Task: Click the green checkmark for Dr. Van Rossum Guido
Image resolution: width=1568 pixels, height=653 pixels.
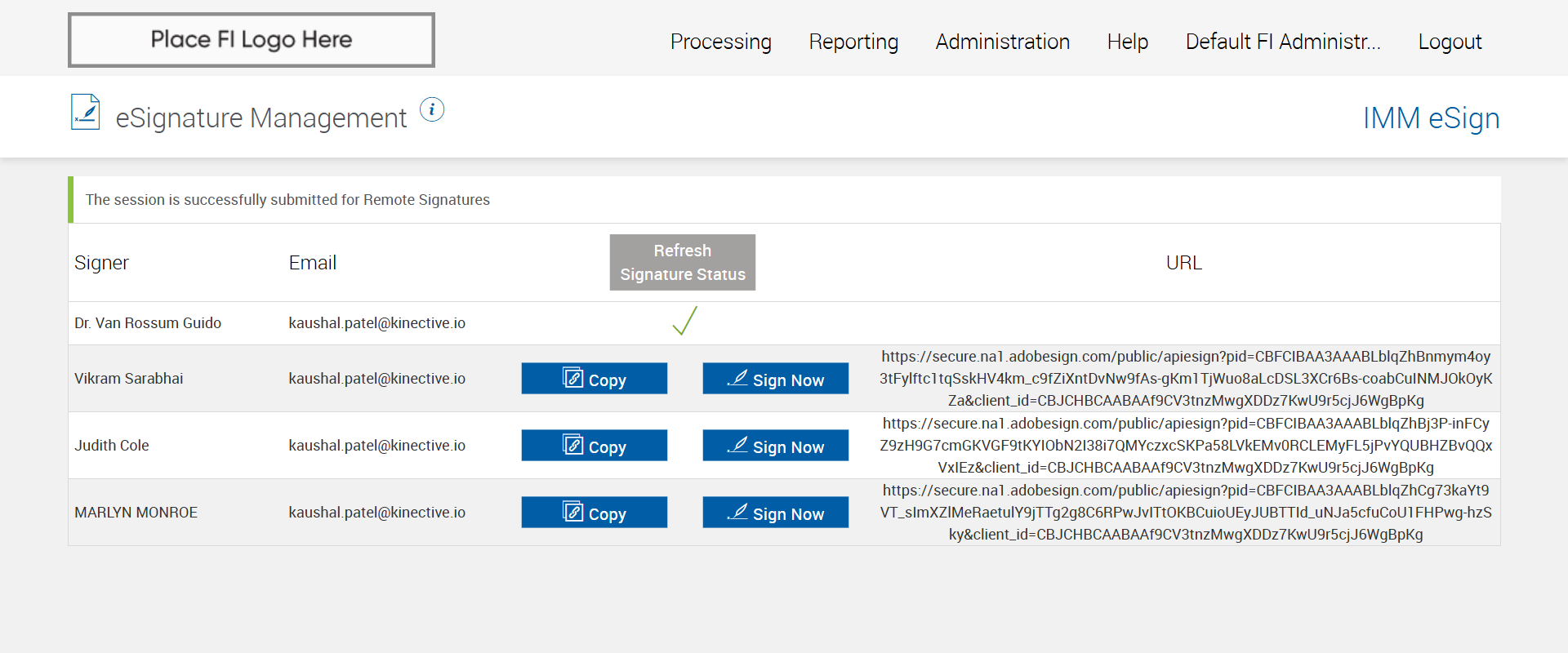Action: click(684, 321)
